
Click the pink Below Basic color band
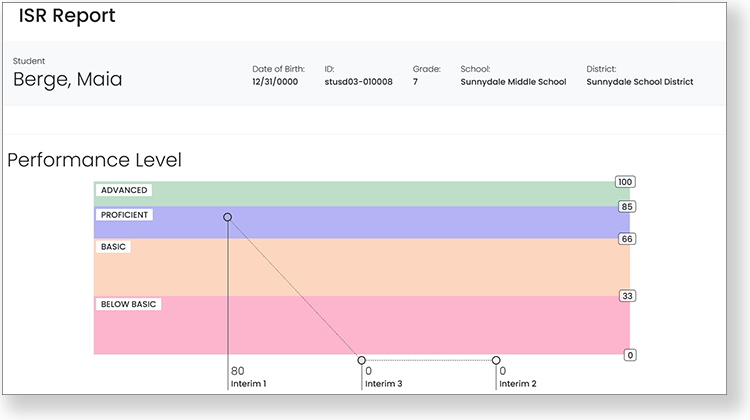(400, 325)
